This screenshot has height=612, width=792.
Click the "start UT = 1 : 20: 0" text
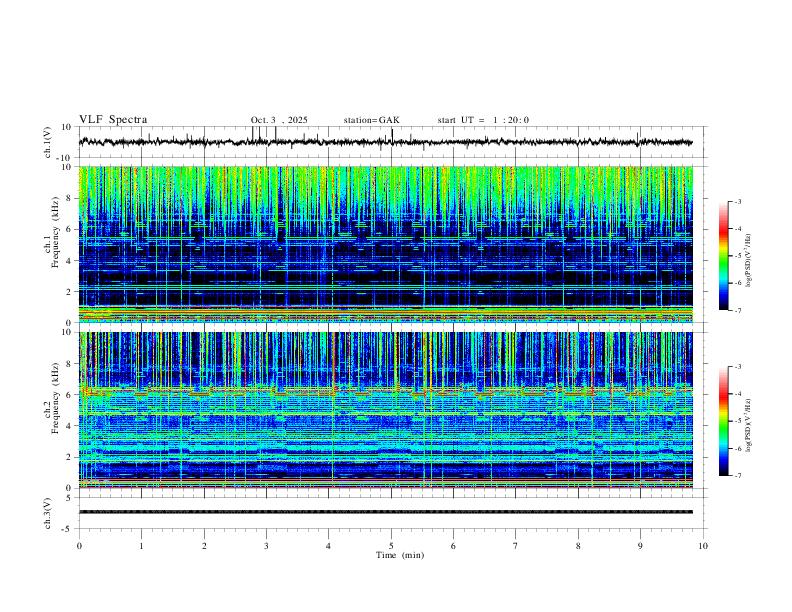click(x=483, y=120)
